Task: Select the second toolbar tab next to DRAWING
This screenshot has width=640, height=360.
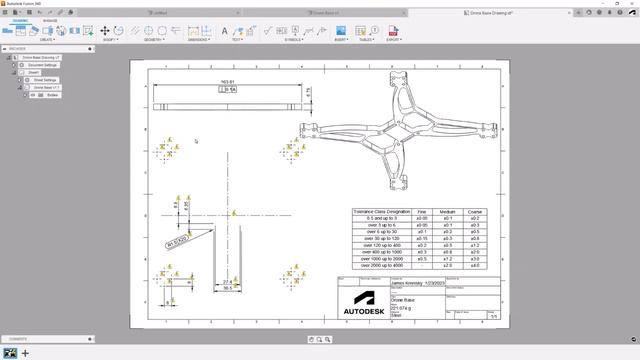Action: pos(50,20)
